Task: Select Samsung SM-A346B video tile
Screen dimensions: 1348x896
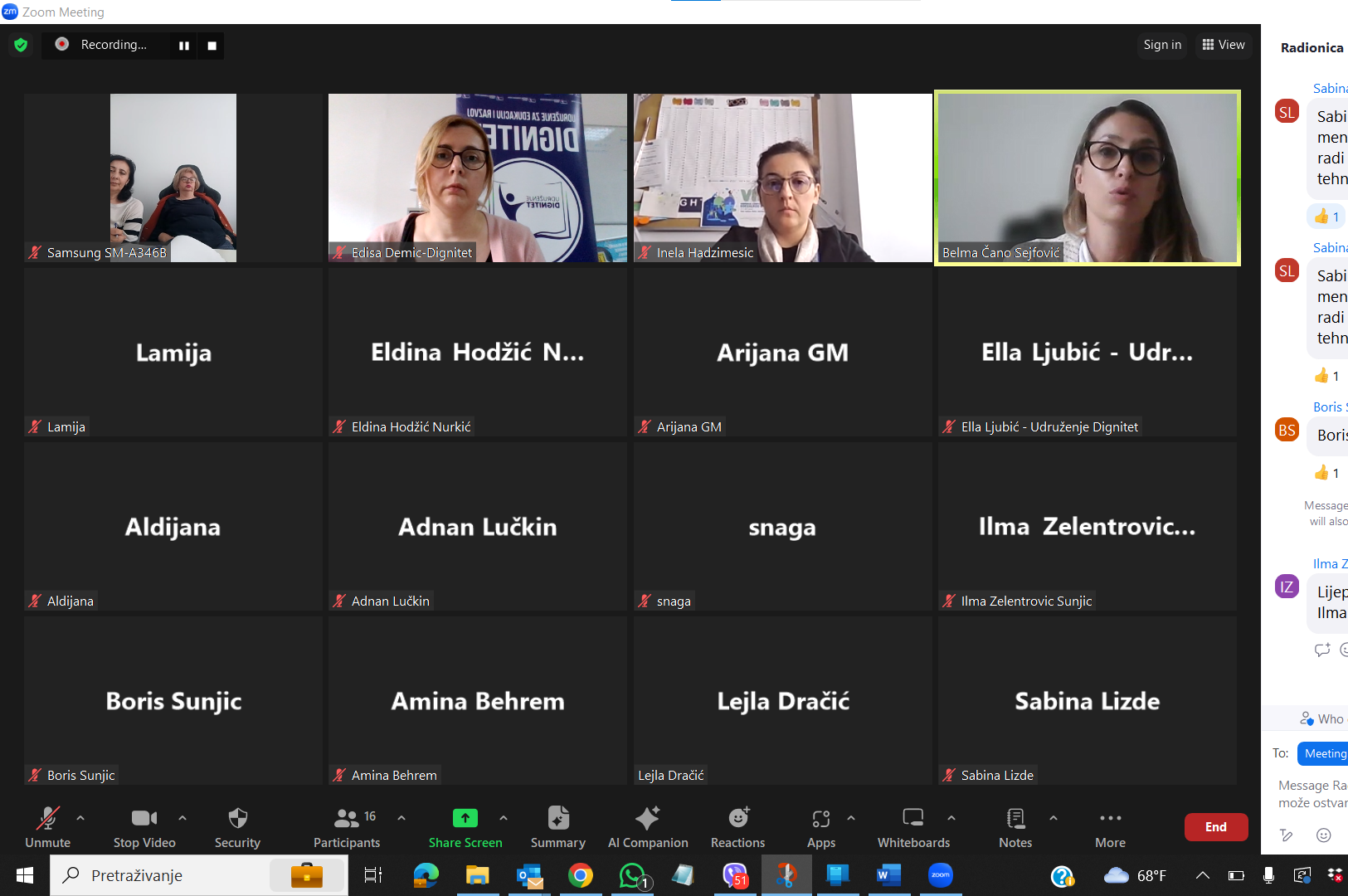Action: point(173,178)
